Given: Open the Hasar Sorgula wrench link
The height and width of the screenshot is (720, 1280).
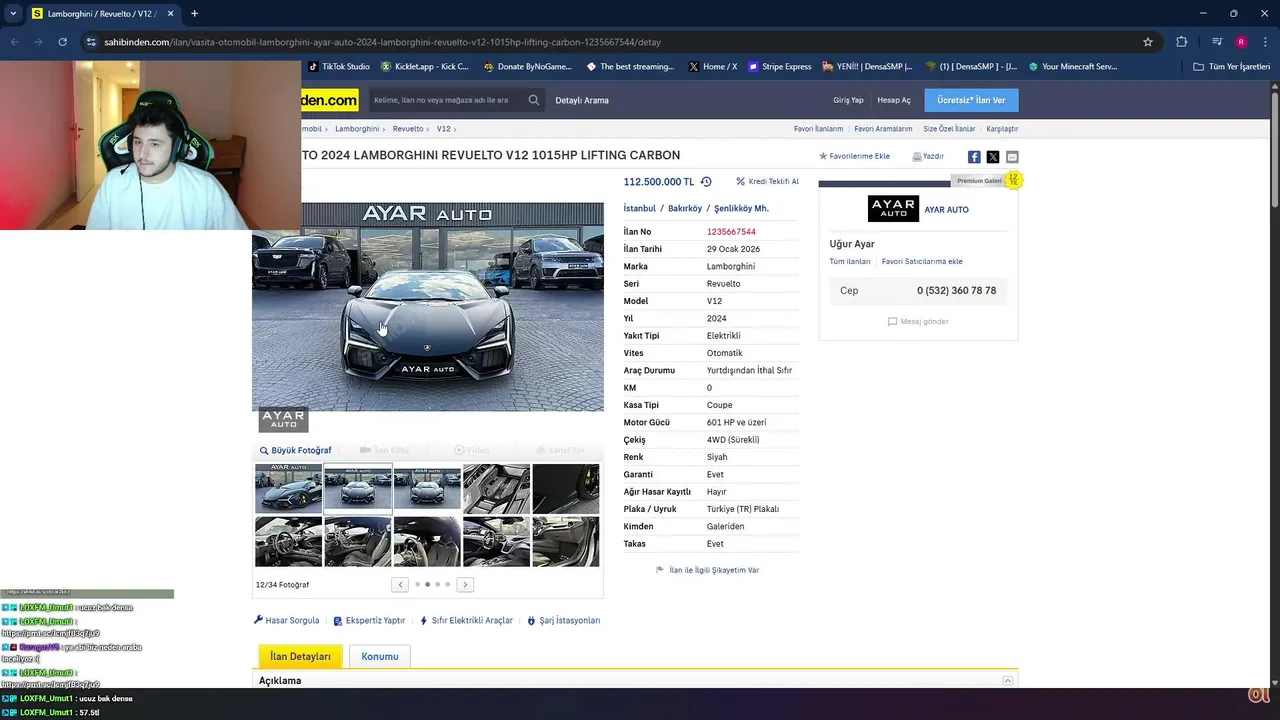Looking at the screenshot, I should 287,620.
